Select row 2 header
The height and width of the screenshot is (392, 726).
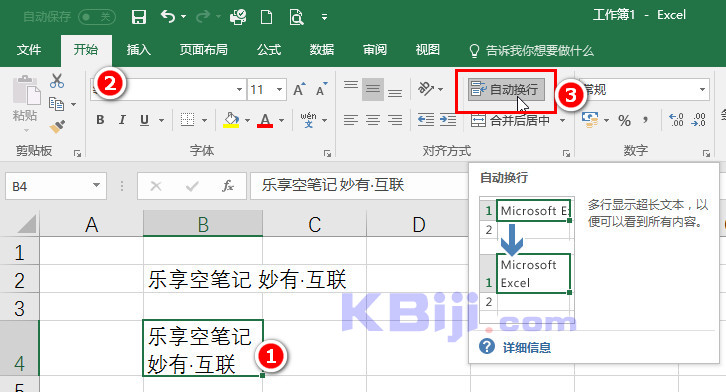coord(19,280)
